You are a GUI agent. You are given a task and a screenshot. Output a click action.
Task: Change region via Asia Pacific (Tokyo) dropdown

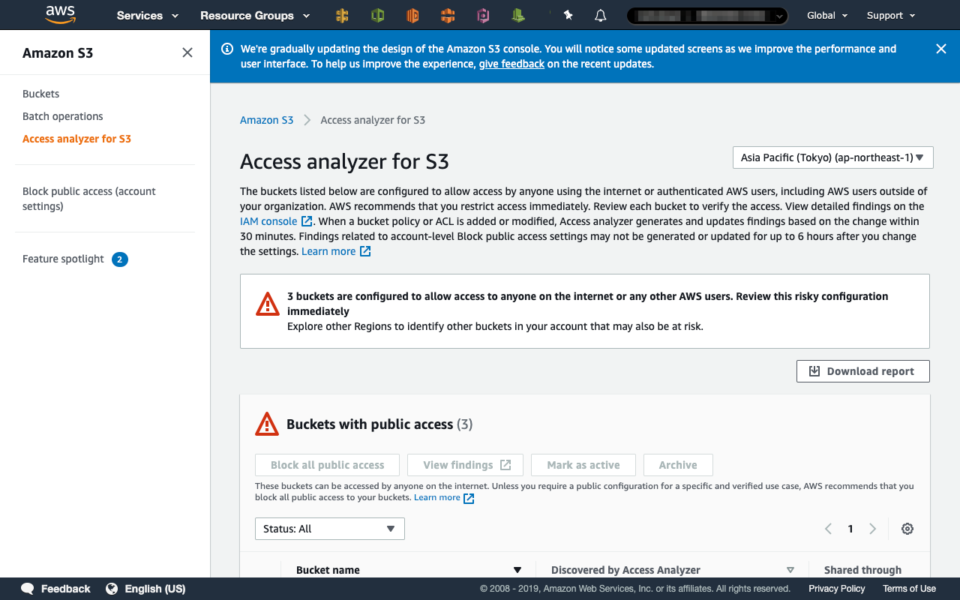click(832, 157)
